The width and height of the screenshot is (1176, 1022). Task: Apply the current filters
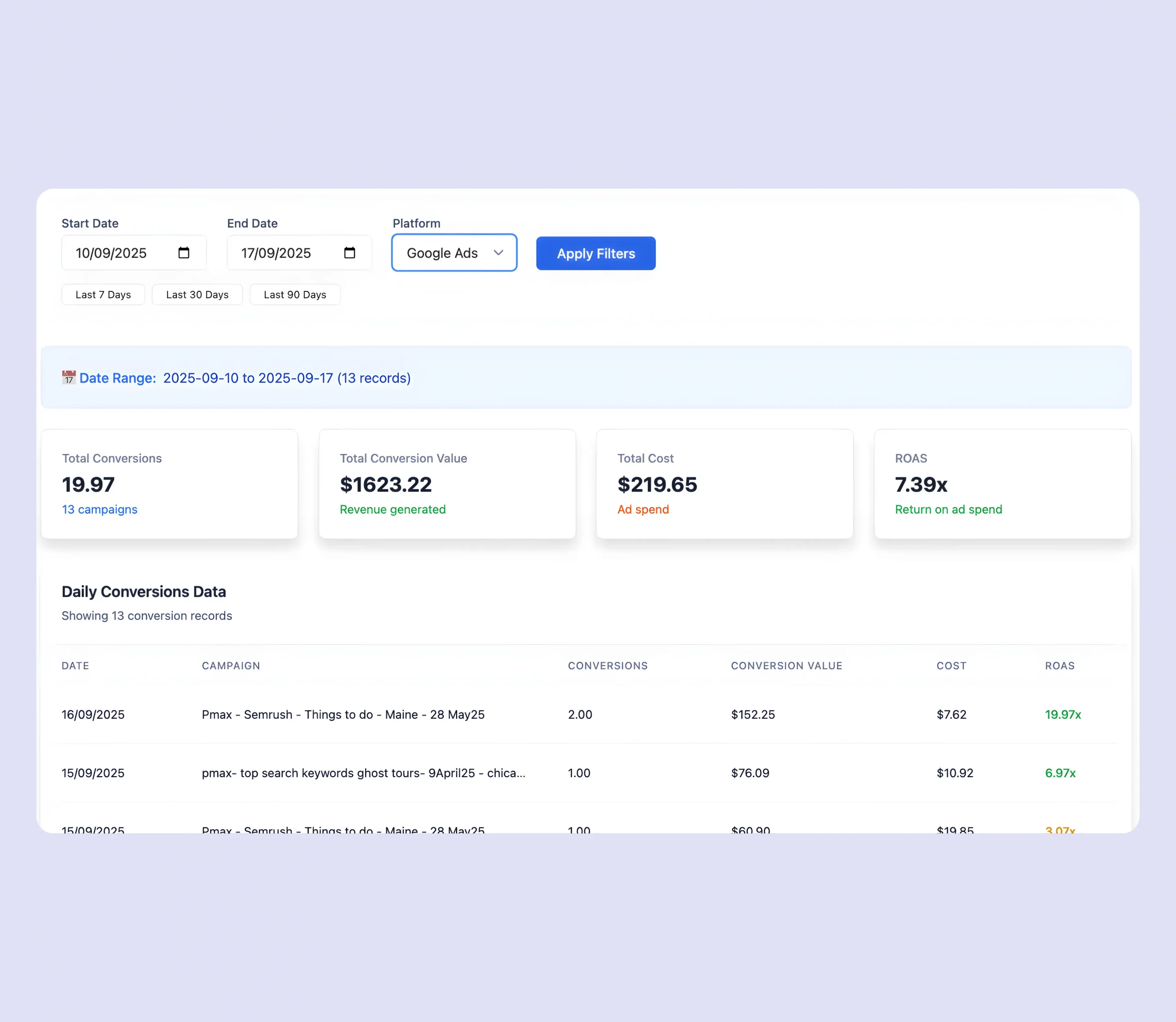(x=595, y=253)
